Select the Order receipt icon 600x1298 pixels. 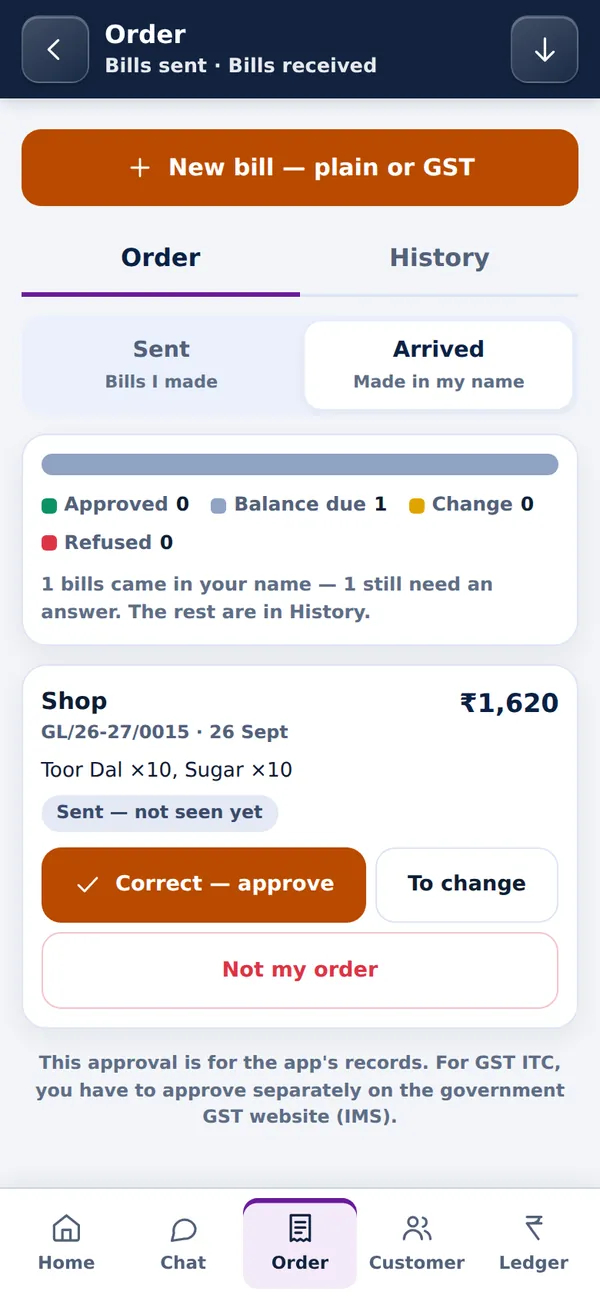(300, 1228)
